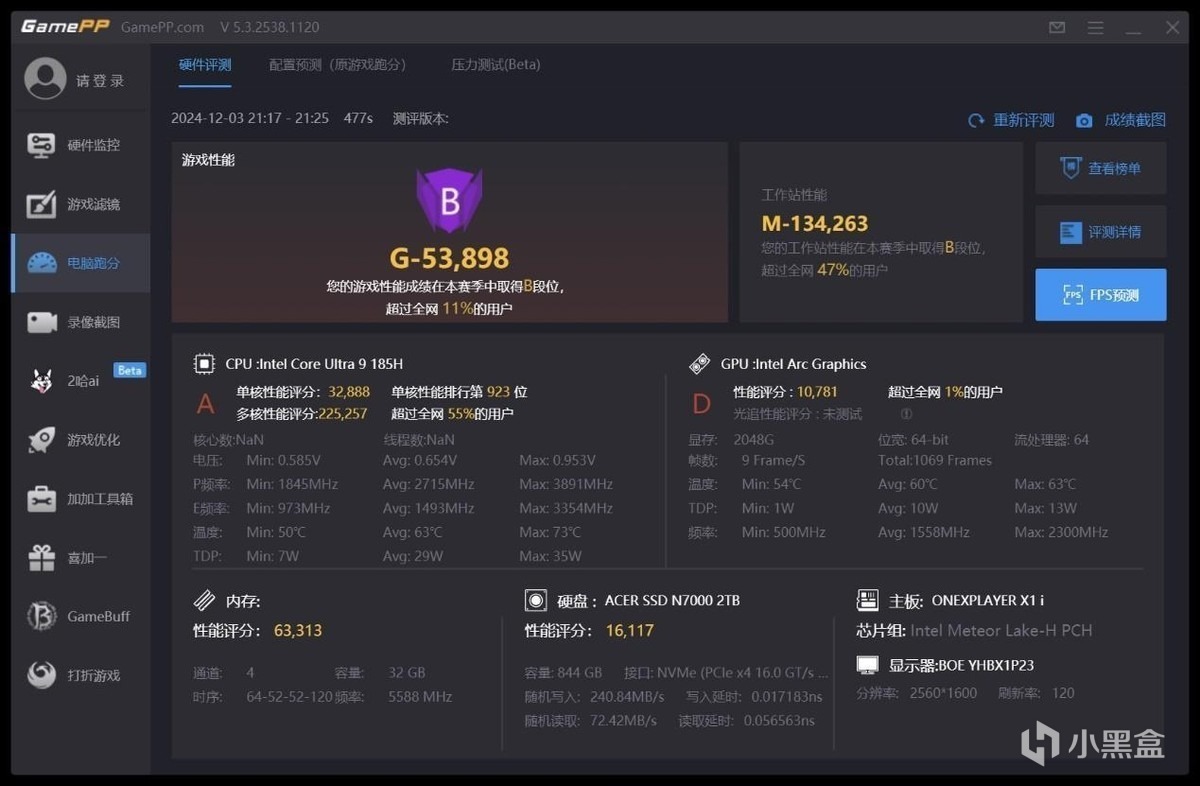Click test date 2024-12-03 21:17 - 21:25
This screenshot has width=1200, height=786.
coord(250,118)
